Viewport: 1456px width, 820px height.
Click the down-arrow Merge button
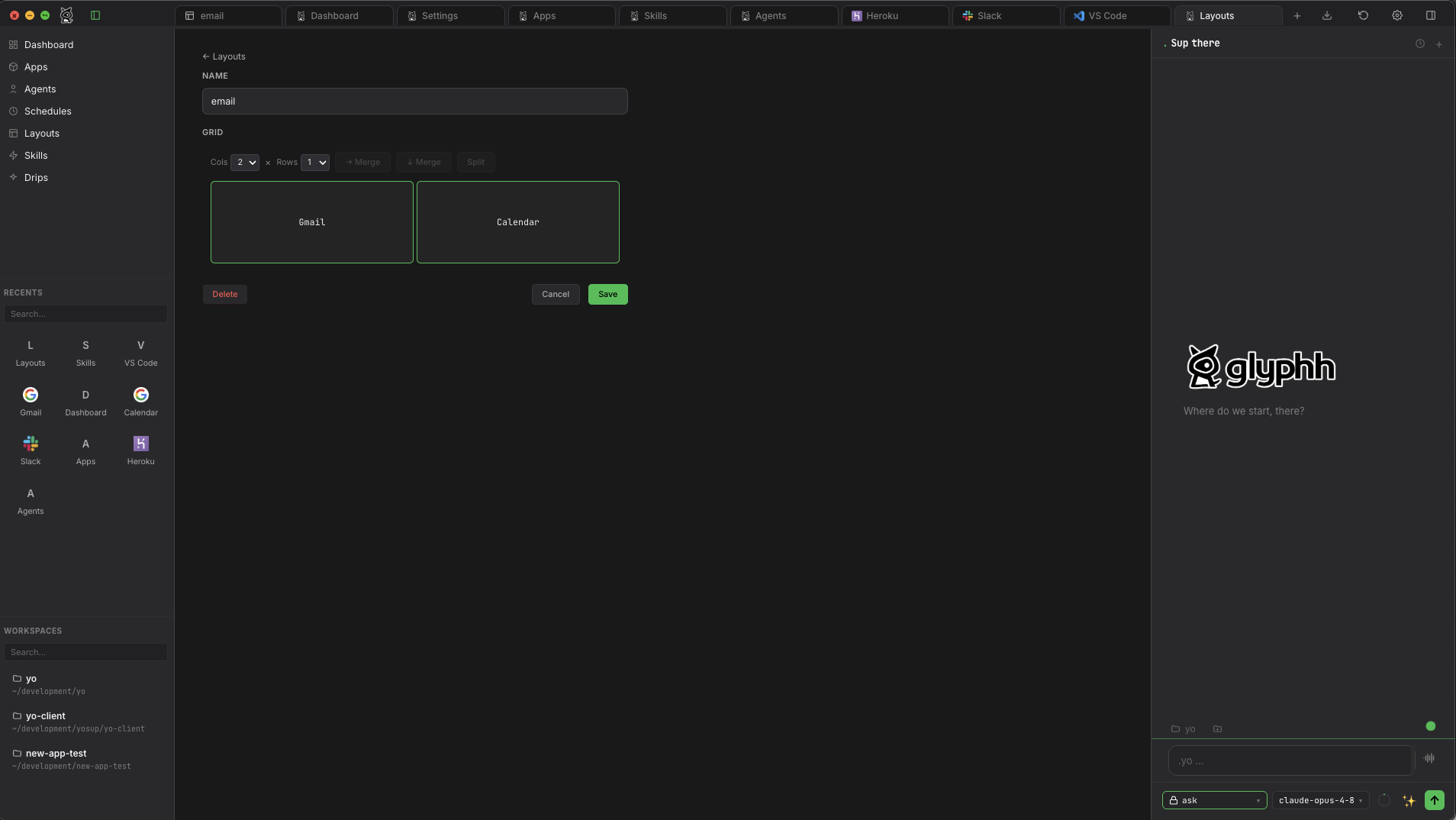coord(424,163)
